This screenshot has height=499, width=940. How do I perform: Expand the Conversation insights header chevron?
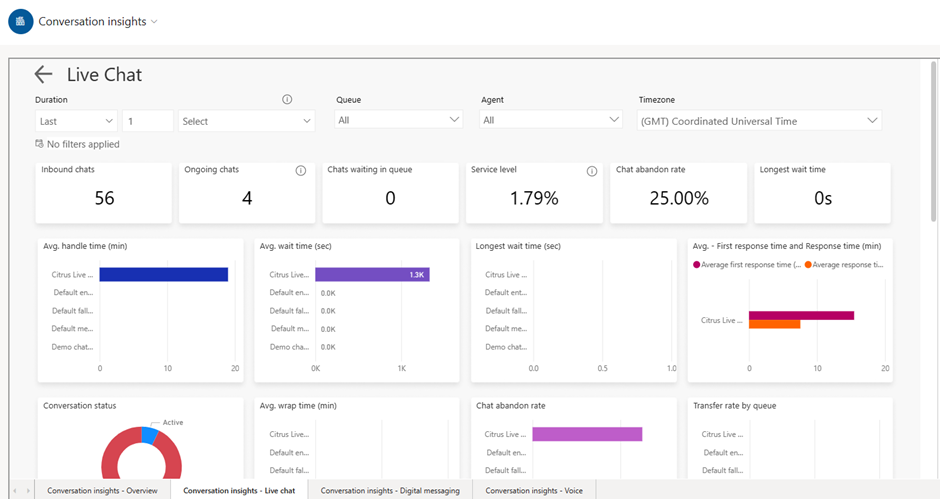click(x=153, y=22)
